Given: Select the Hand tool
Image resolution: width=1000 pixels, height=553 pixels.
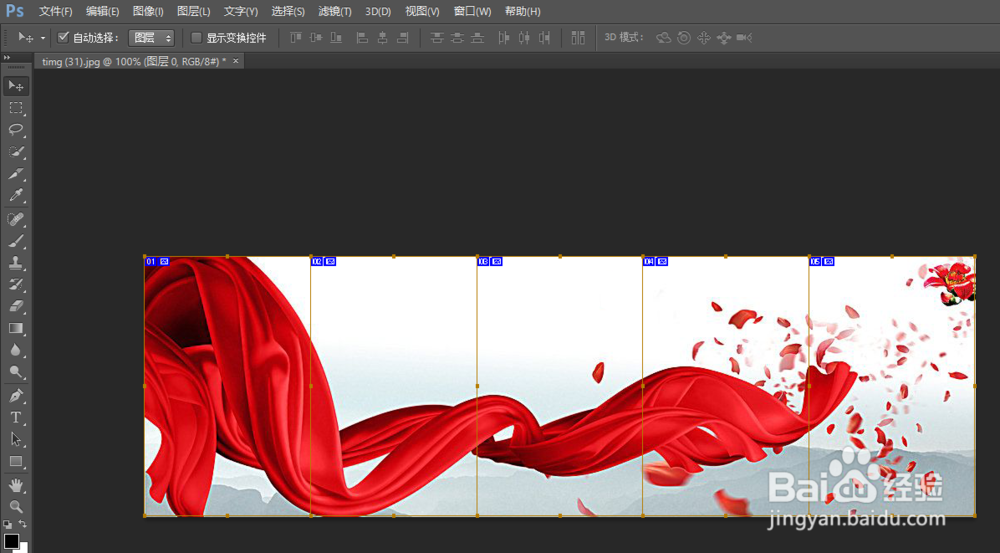Looking at the screenshot, I should (16, 485).
